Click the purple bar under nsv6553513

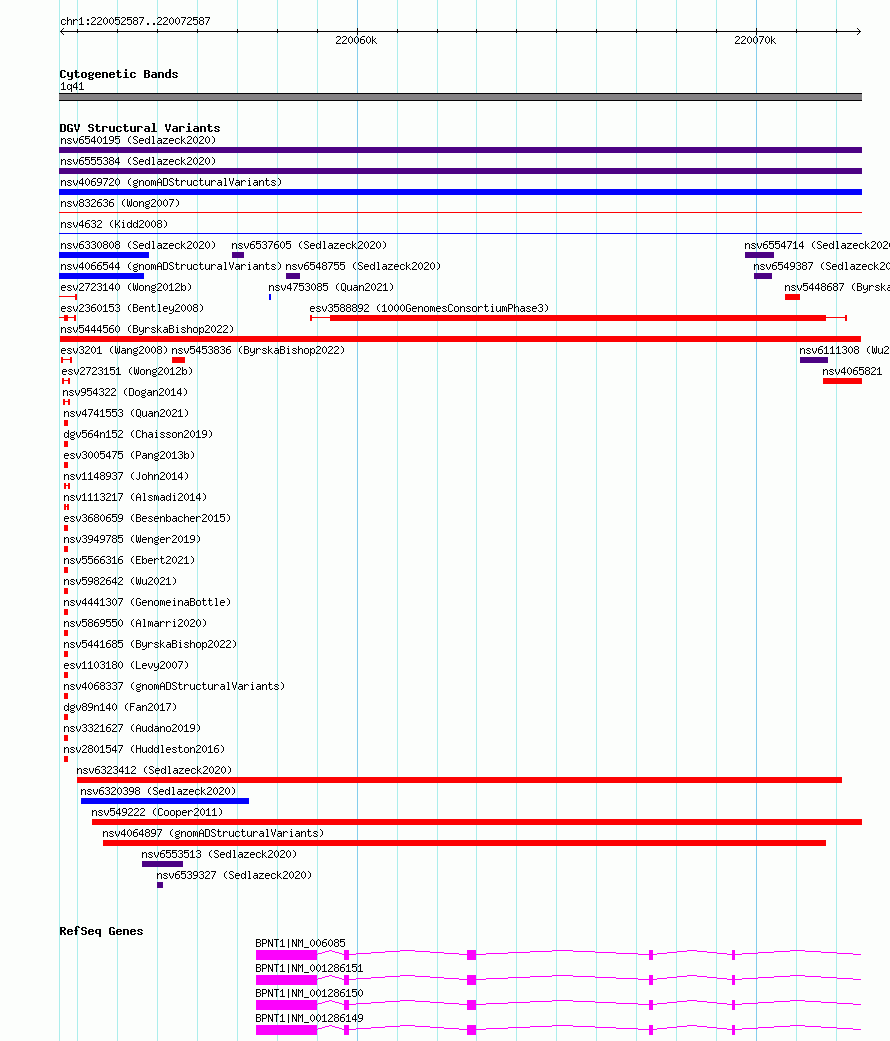coord(163,864)
